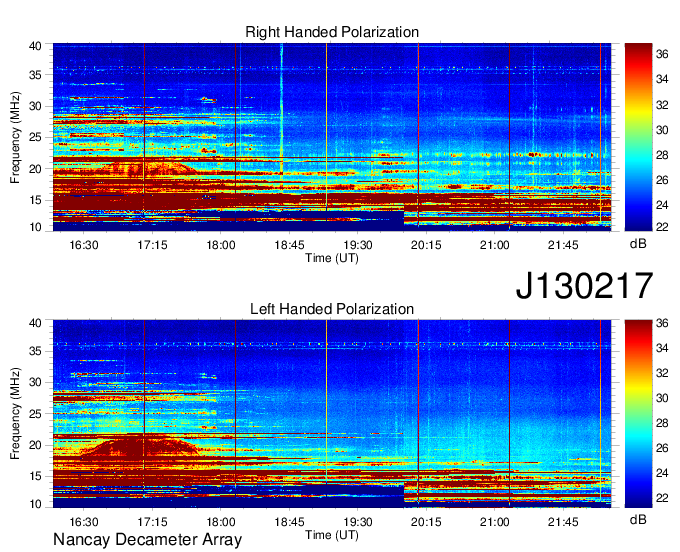
Task: Click the "25" frequency tick of Right Handed plot
Action: click(35, 137)
